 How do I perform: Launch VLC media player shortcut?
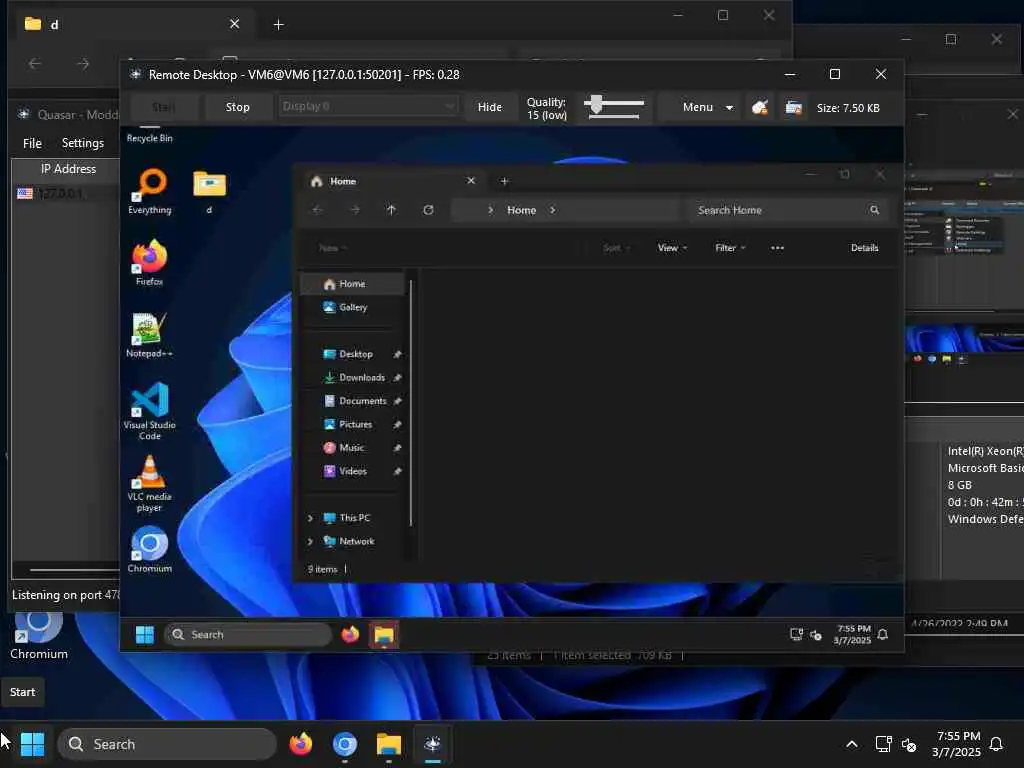[150, 483]
